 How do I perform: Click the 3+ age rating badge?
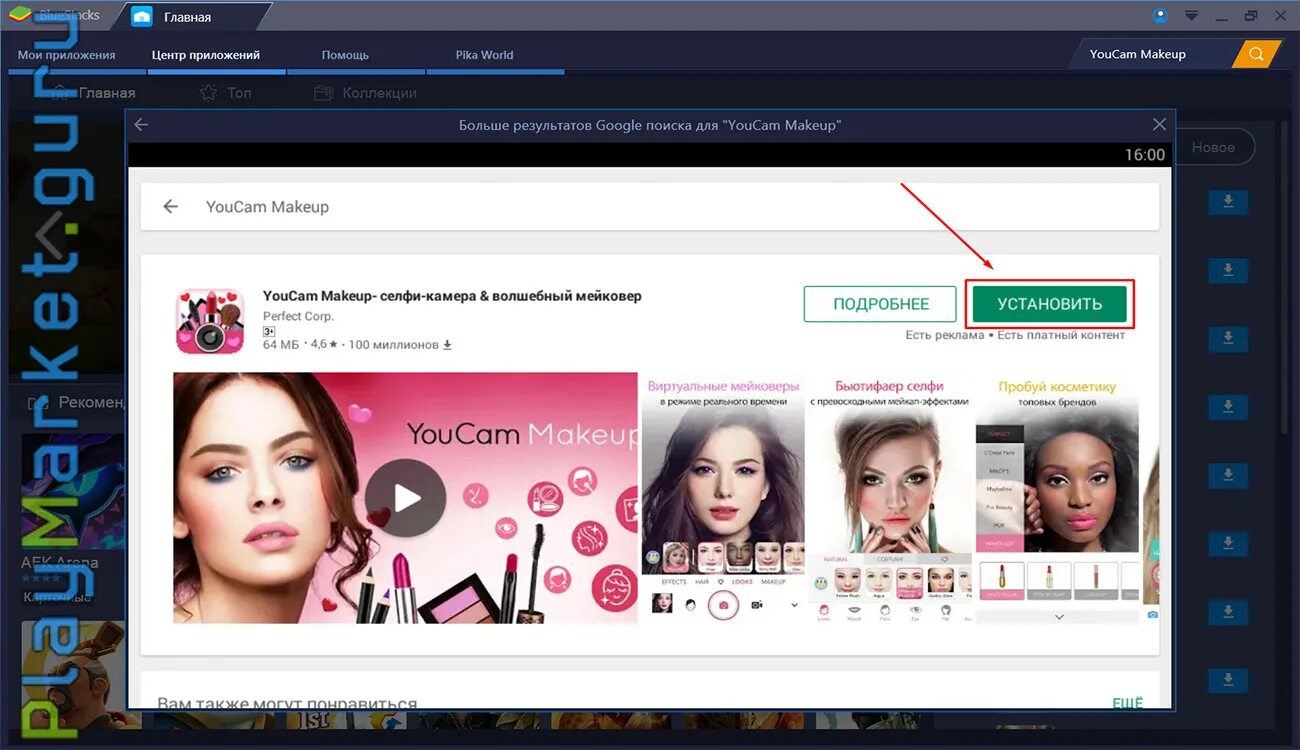(269, 331)
